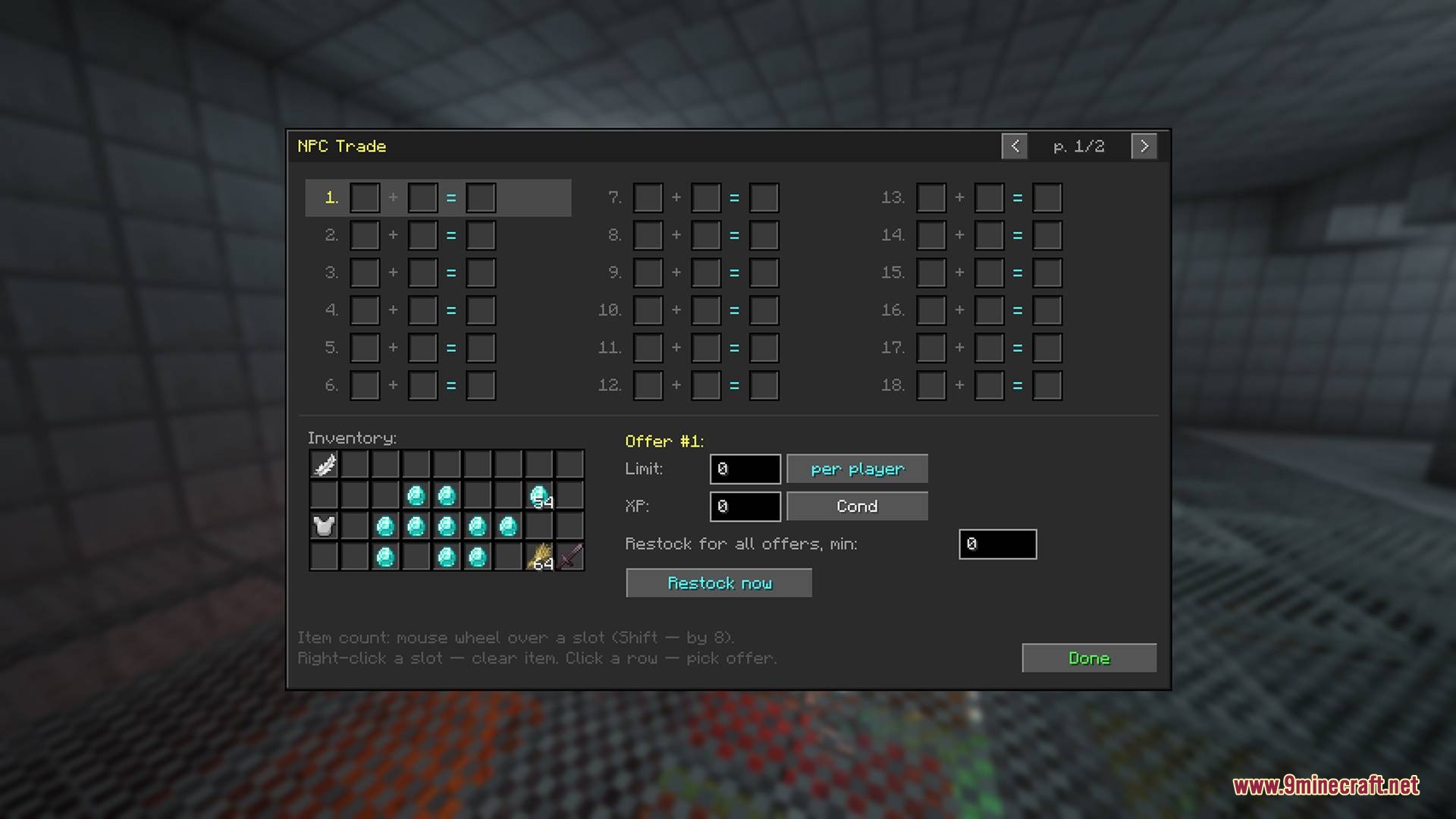Click the 'p. 1/2' page indicator
This screenshot has width=1456, height=819.
click(x=1079, y=146)
